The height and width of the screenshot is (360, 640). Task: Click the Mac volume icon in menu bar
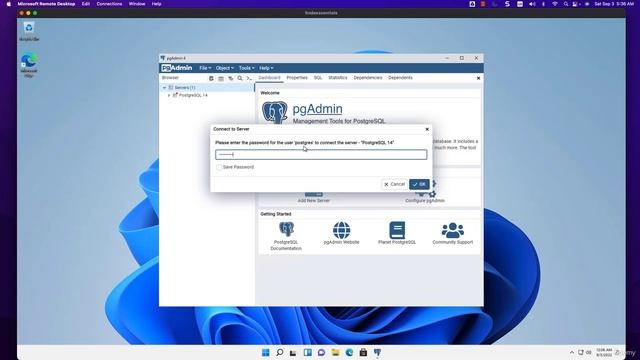pyautogui.click(x=532, y=4)
